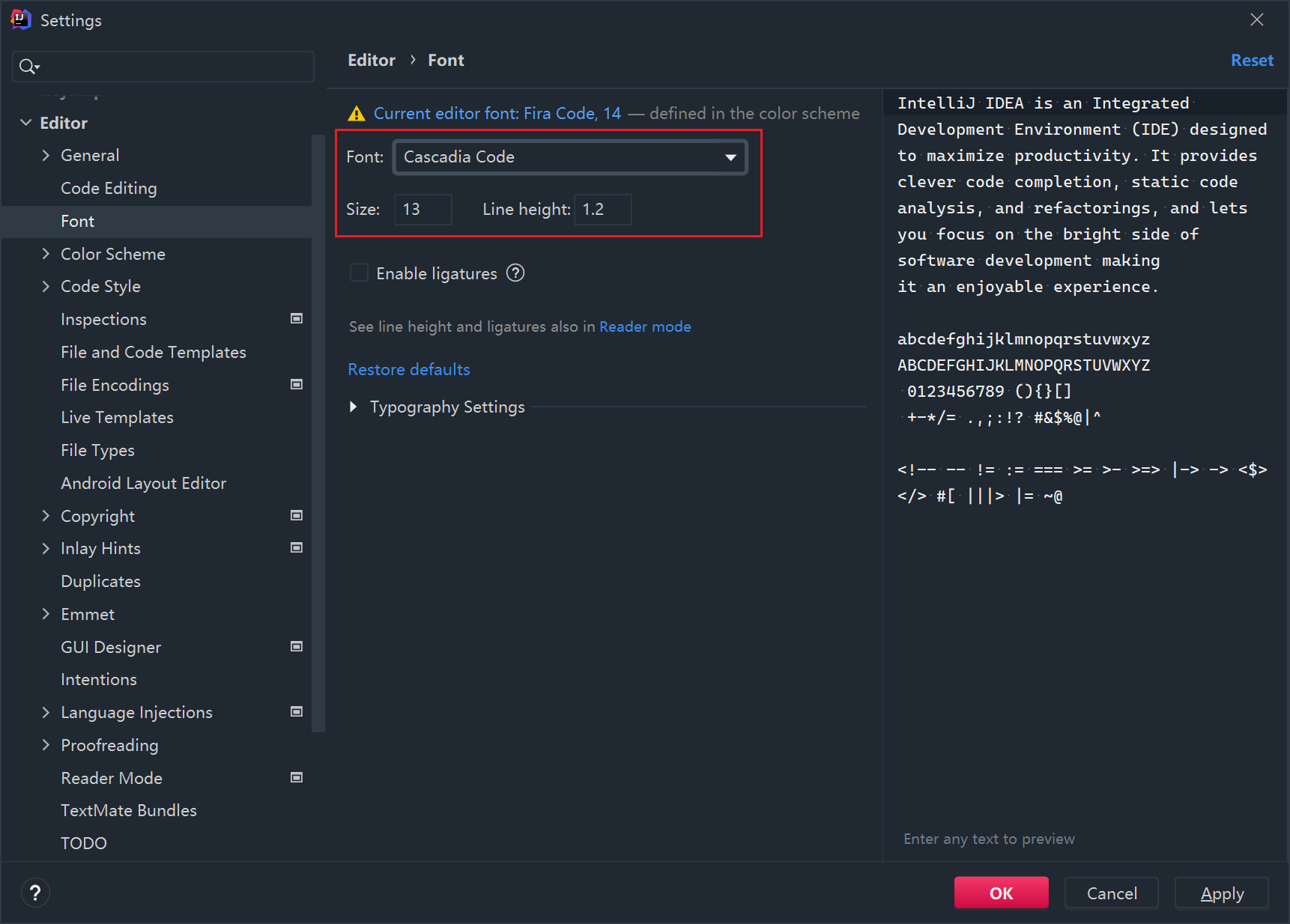
Task: Click Editor in the breadcrumb
Action: coord(372,61)
